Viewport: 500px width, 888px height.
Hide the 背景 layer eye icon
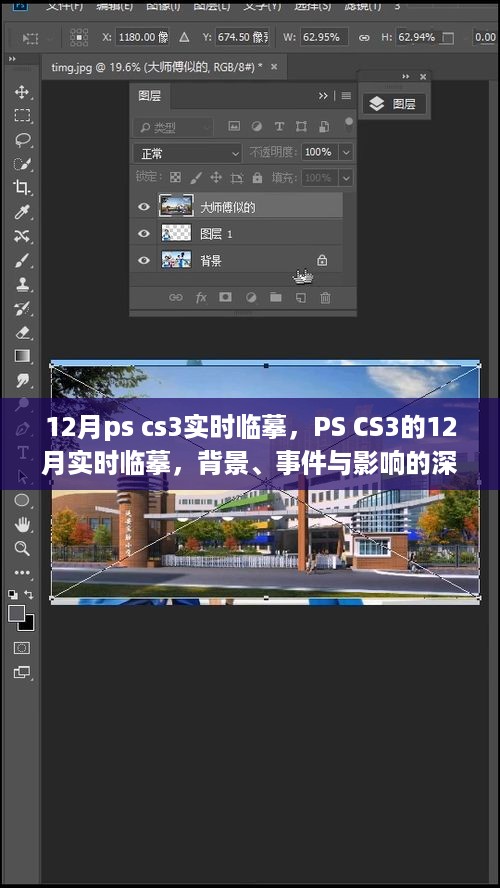(144, 261)
